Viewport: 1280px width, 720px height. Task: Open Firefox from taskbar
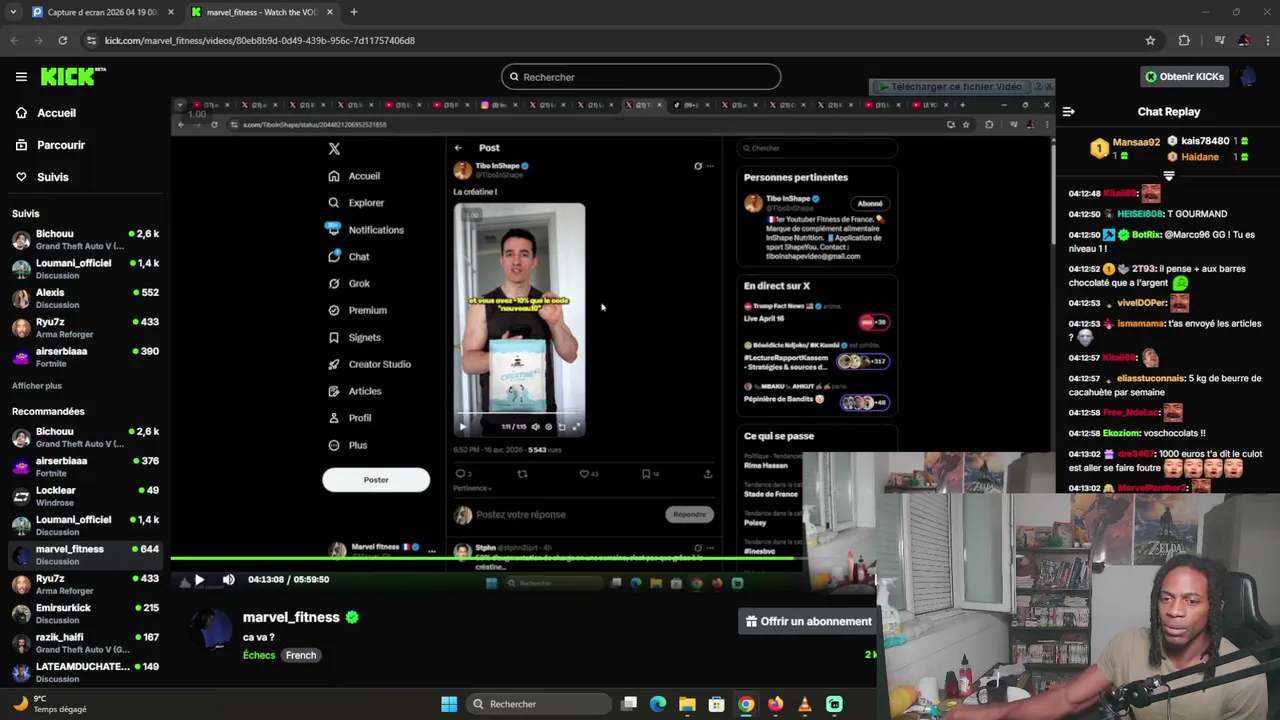(775, 704)
